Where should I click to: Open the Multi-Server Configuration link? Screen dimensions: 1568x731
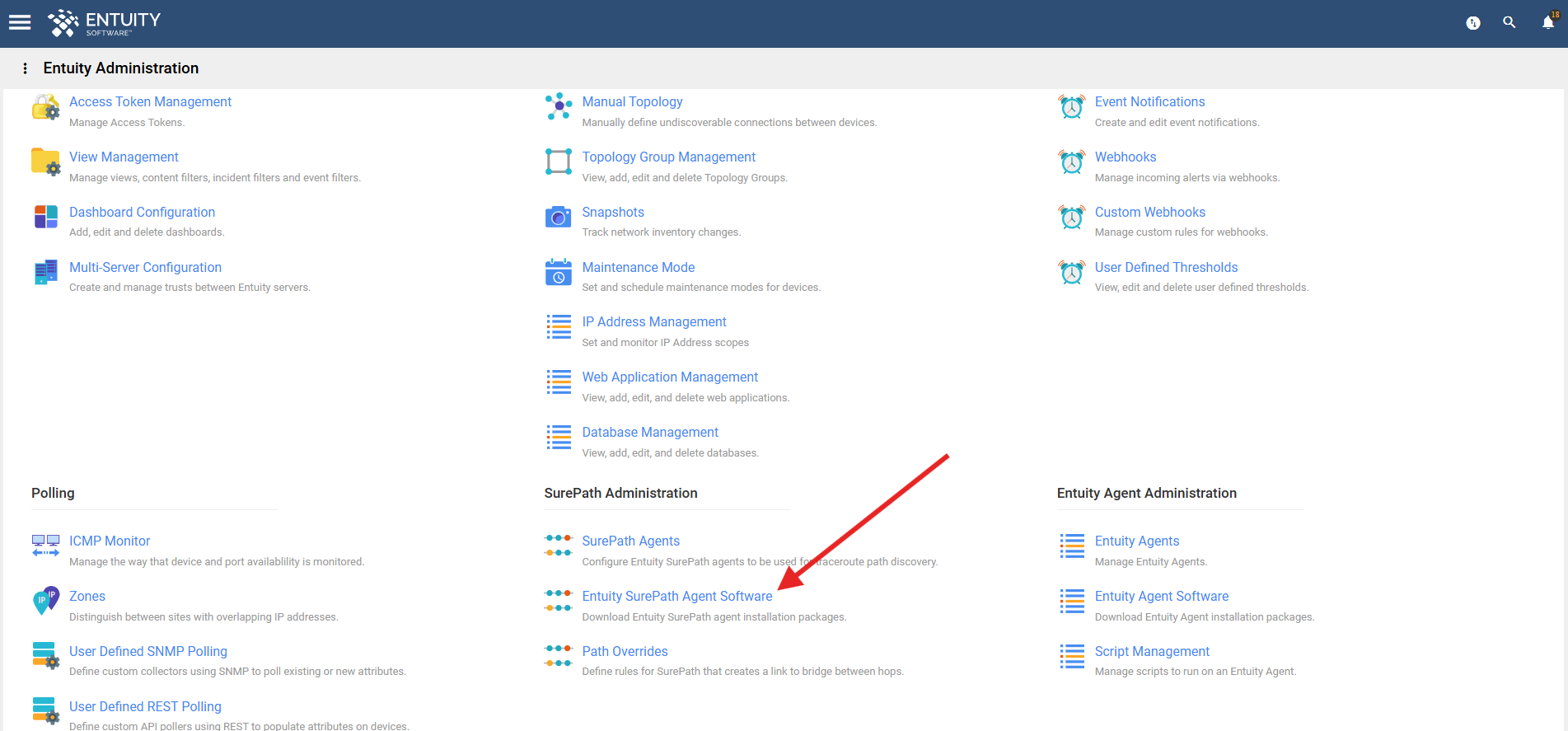pyautogui.click(x=145, y=267)
